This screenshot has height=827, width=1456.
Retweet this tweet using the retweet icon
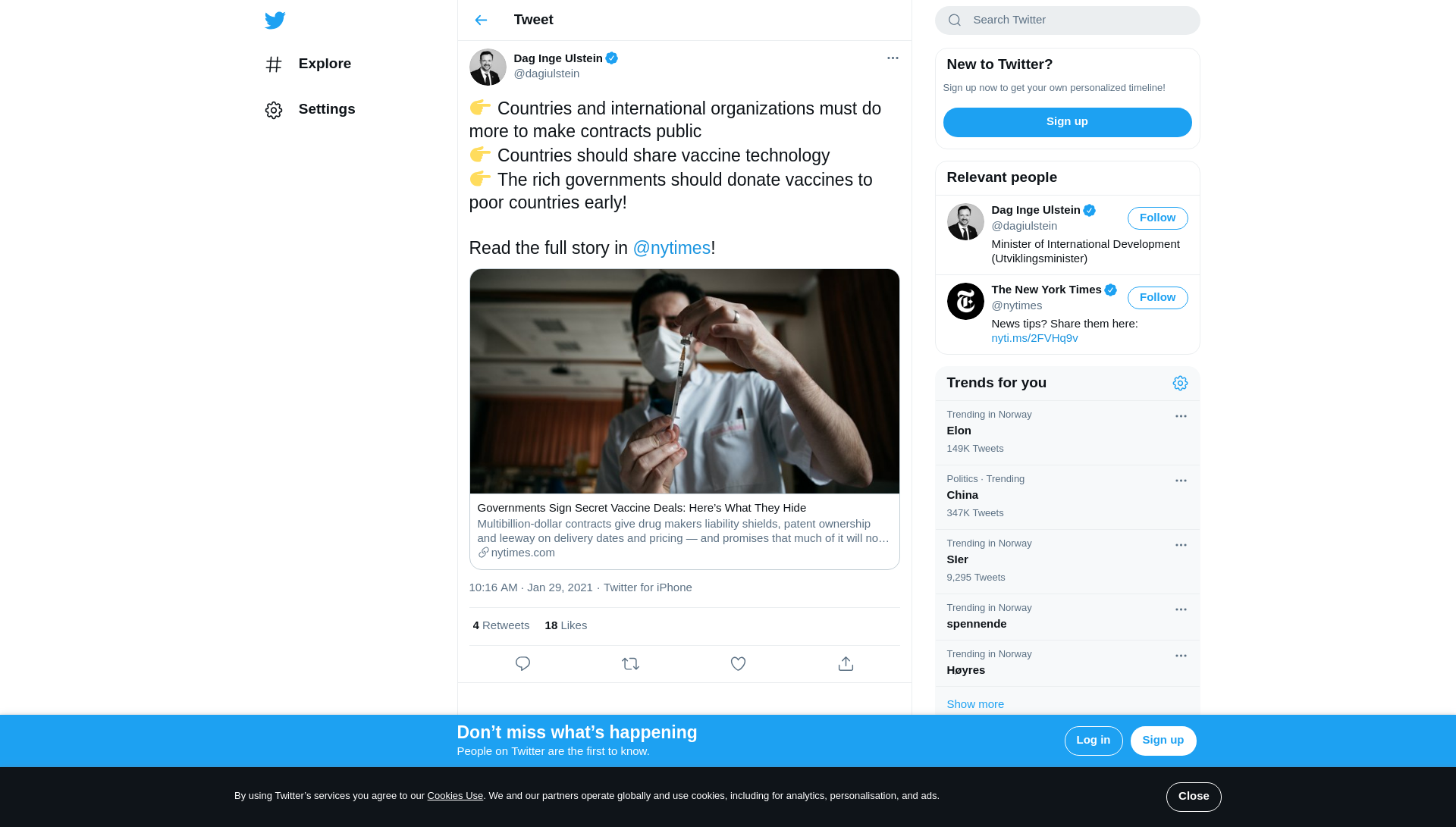(630, 664)
